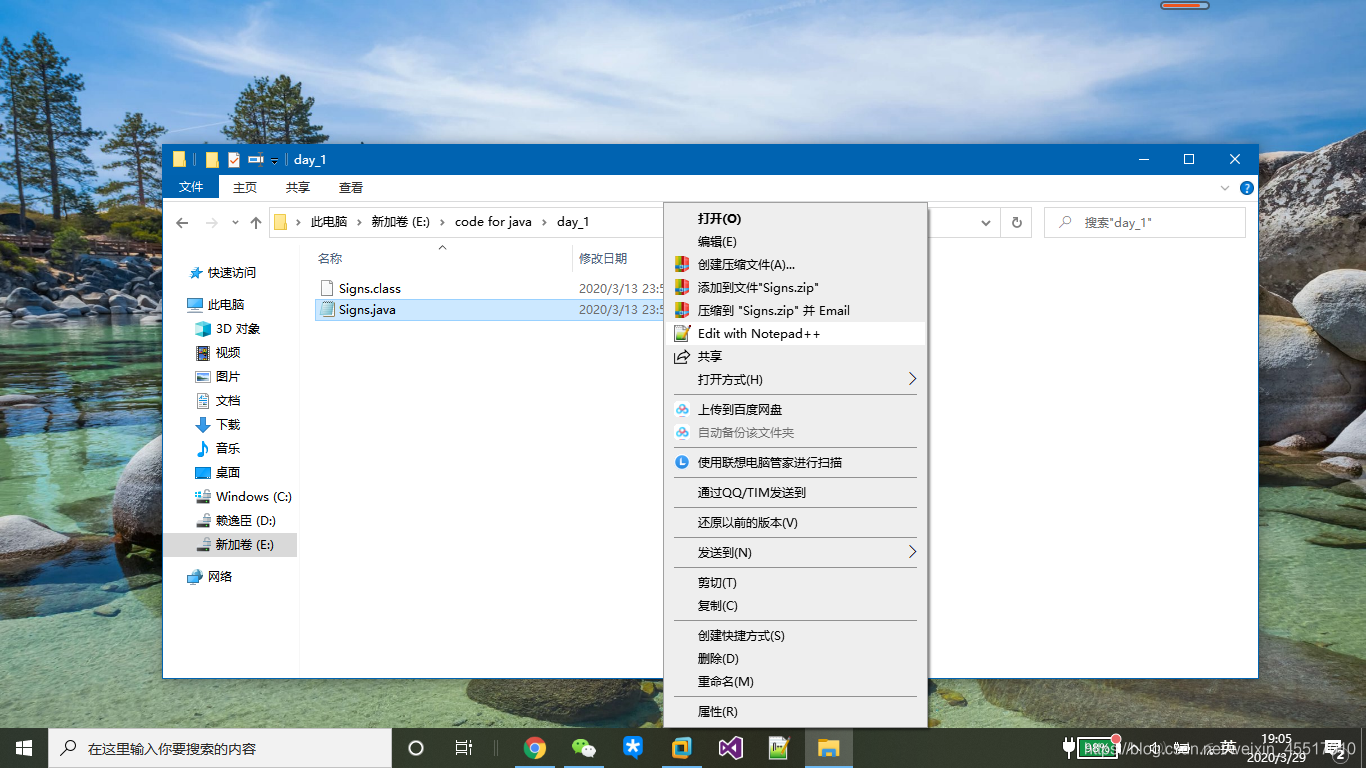
Task: Go up one folder level with the up arrow
Action: click(x=256, y=222)
